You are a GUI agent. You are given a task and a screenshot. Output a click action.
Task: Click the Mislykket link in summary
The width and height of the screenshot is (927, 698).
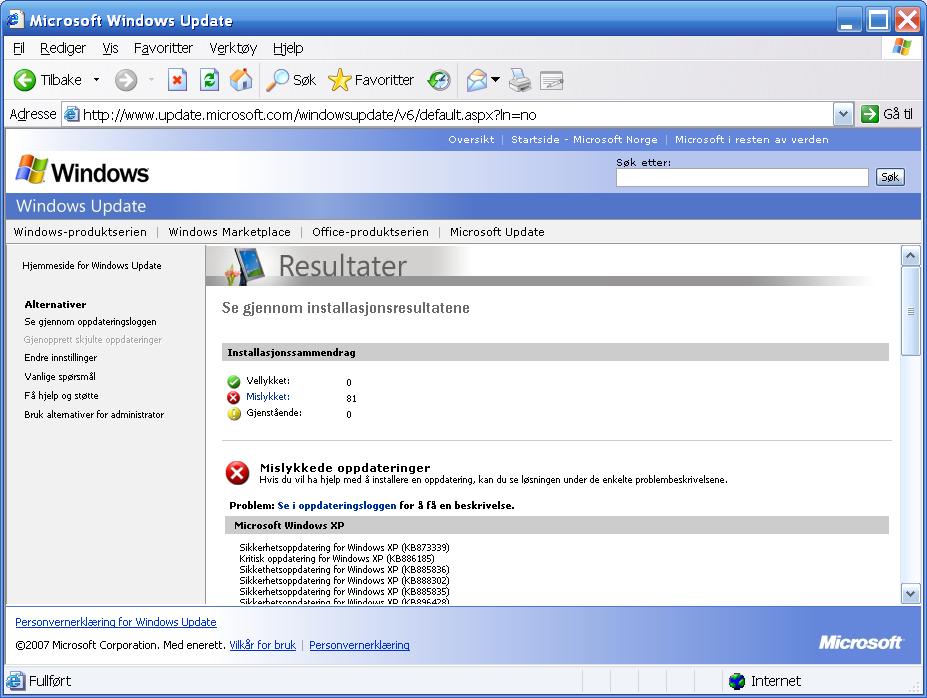point(268,397)
